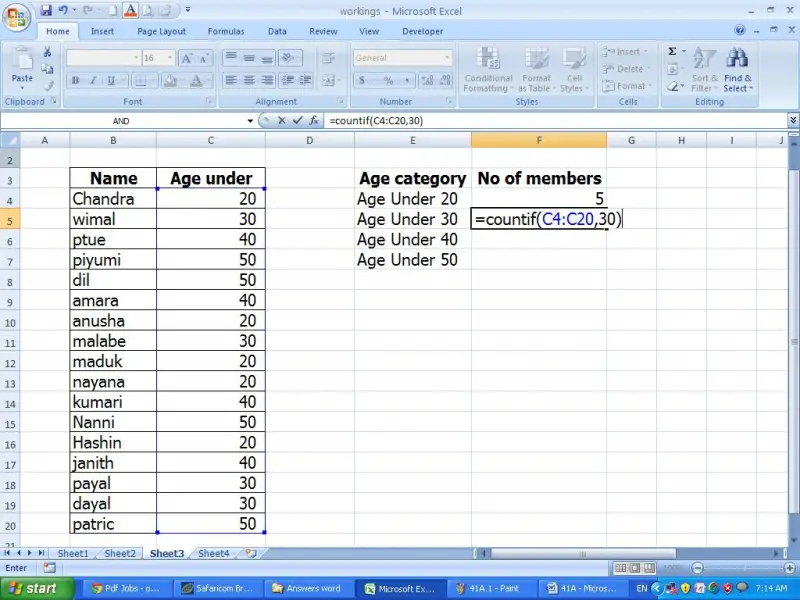Image resolution: width=800 pixels, height=600 pixels.
Task: Confirm the formula with the checkmark
Action: (x=297, y=120)
